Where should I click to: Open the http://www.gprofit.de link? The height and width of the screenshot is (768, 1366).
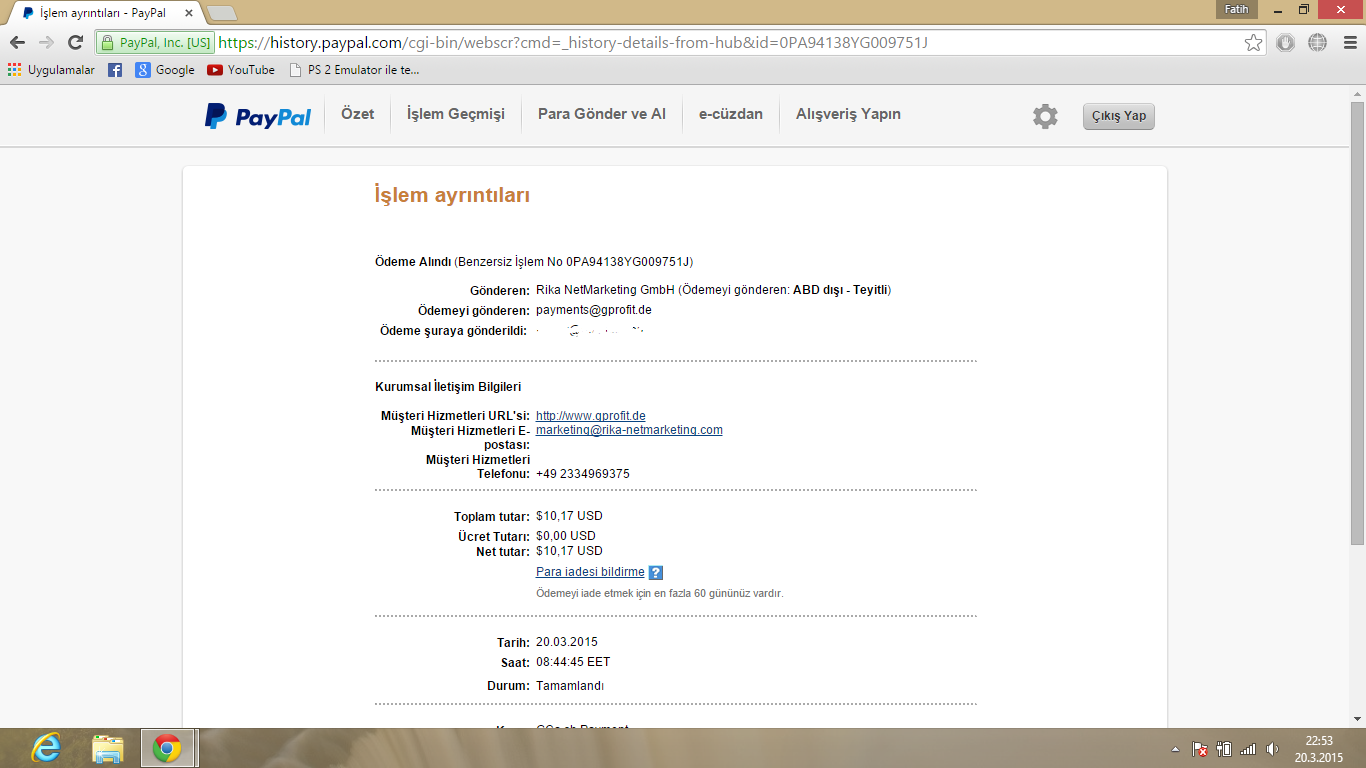[x=591, y=416]
